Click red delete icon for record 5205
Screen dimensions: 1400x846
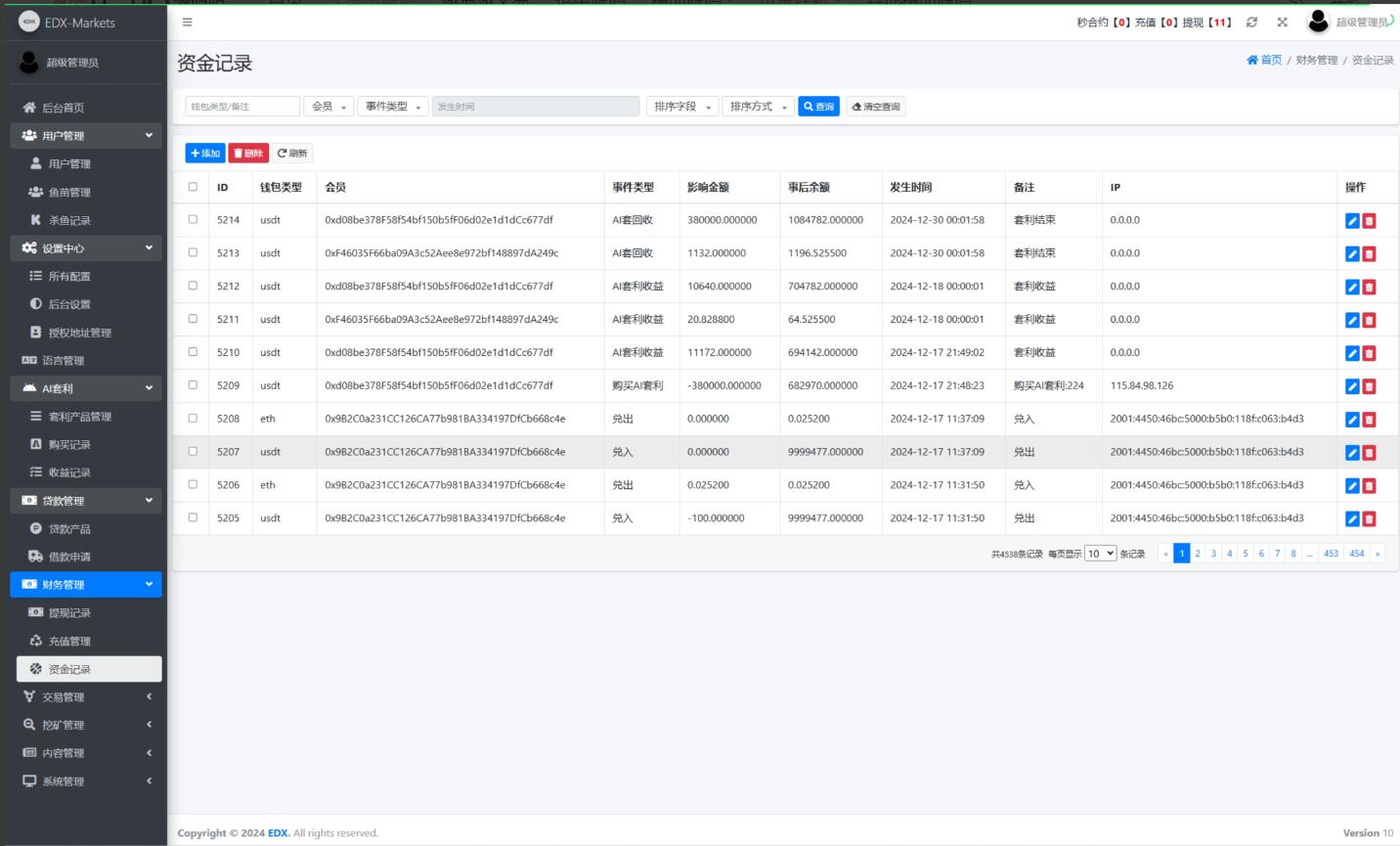pyautogui.click(x=1369, y=518)
